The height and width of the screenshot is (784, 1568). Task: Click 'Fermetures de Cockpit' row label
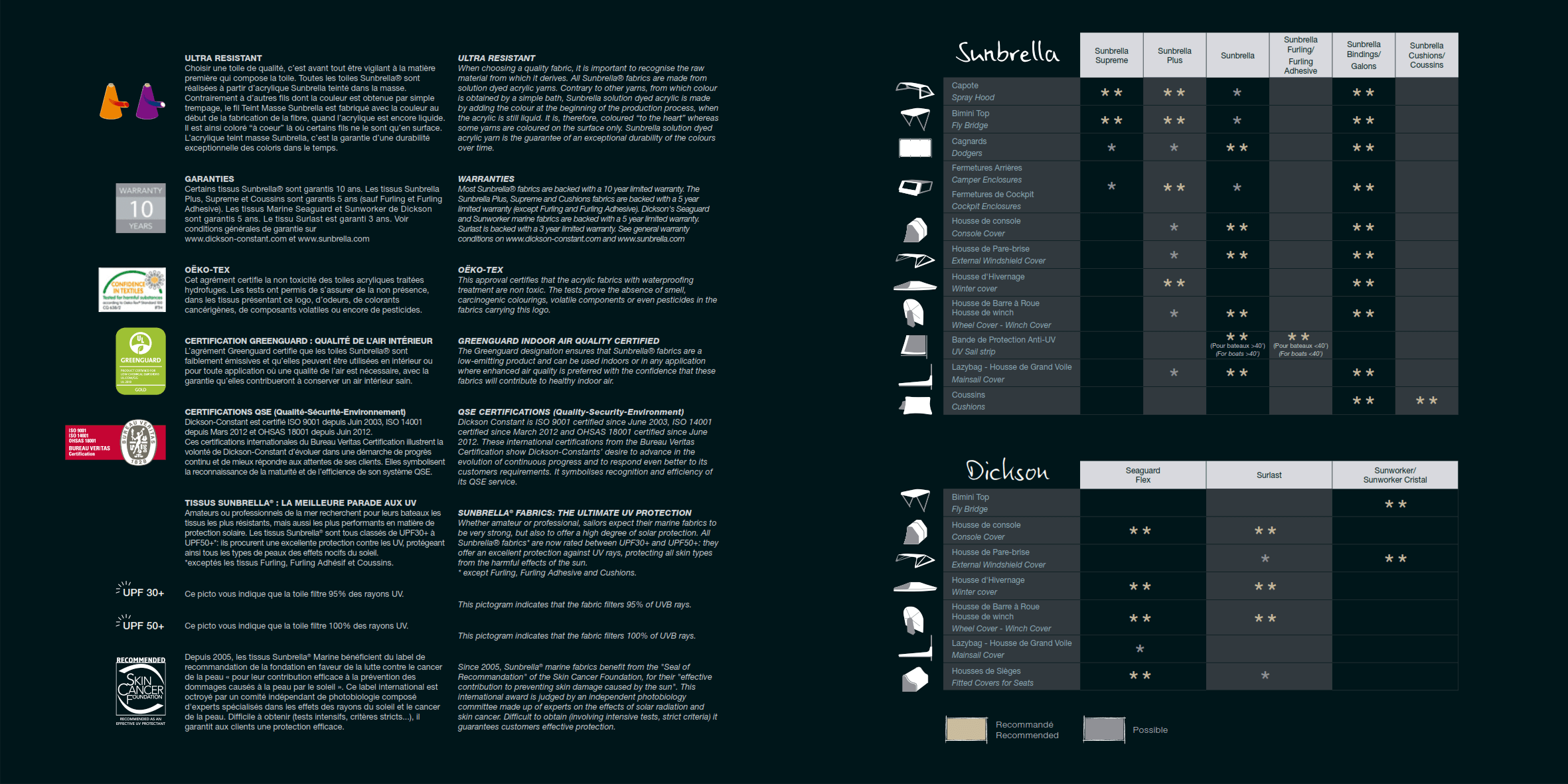[992, 195]
